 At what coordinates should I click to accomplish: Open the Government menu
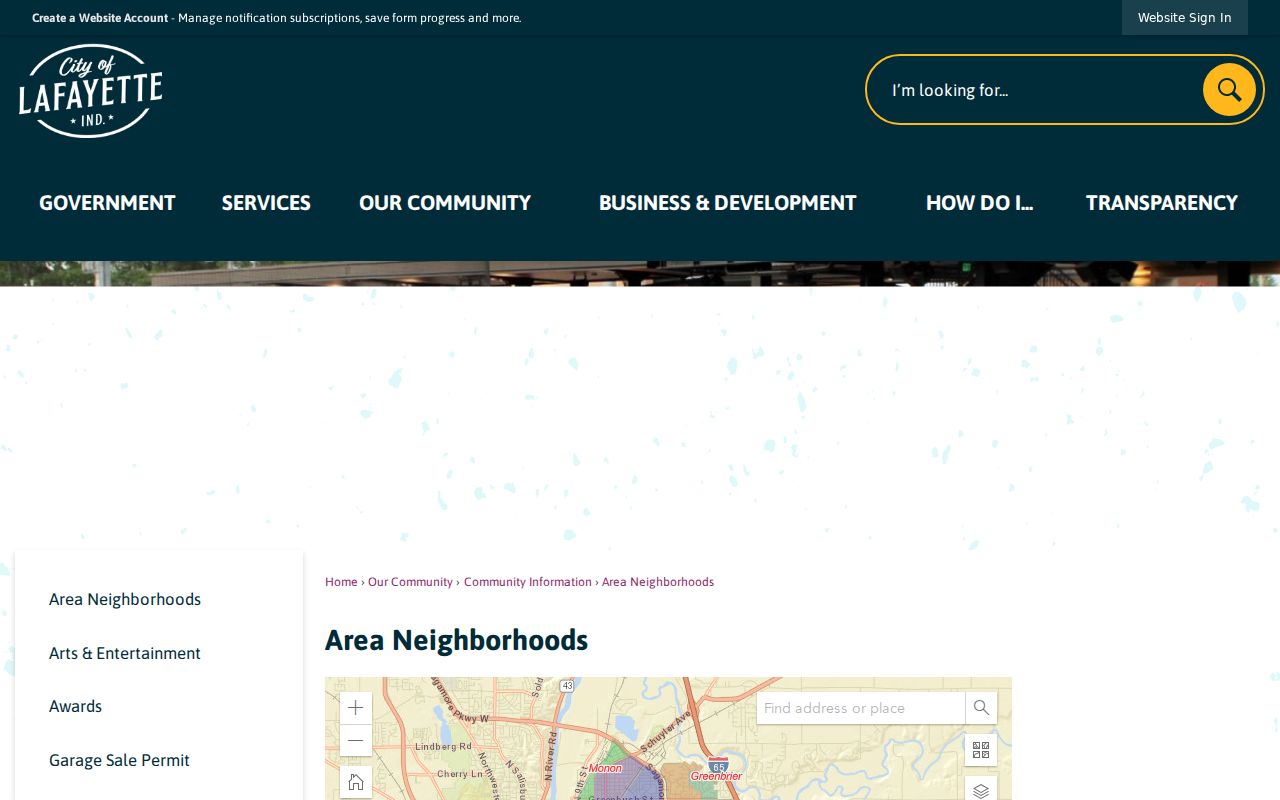tap(107, 203)
